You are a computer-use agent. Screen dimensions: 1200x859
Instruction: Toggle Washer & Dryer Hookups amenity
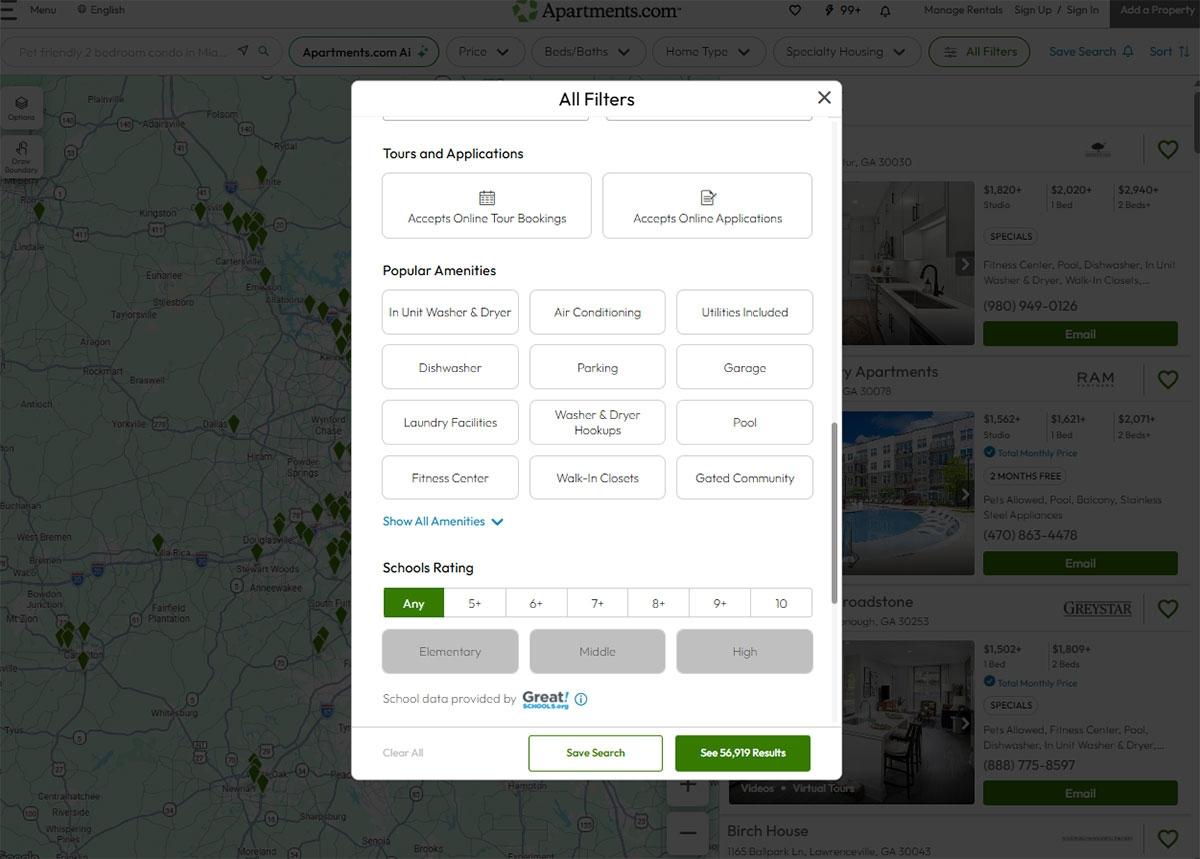point(597,422)
